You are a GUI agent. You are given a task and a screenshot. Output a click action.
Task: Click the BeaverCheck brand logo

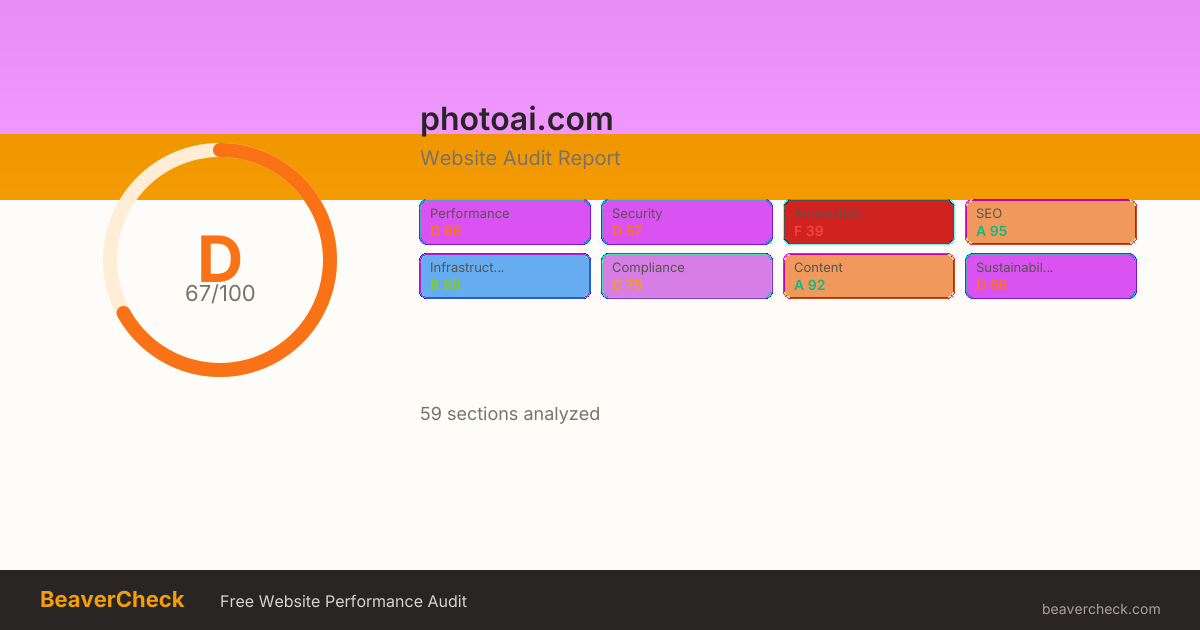click(x=112, y=600)
